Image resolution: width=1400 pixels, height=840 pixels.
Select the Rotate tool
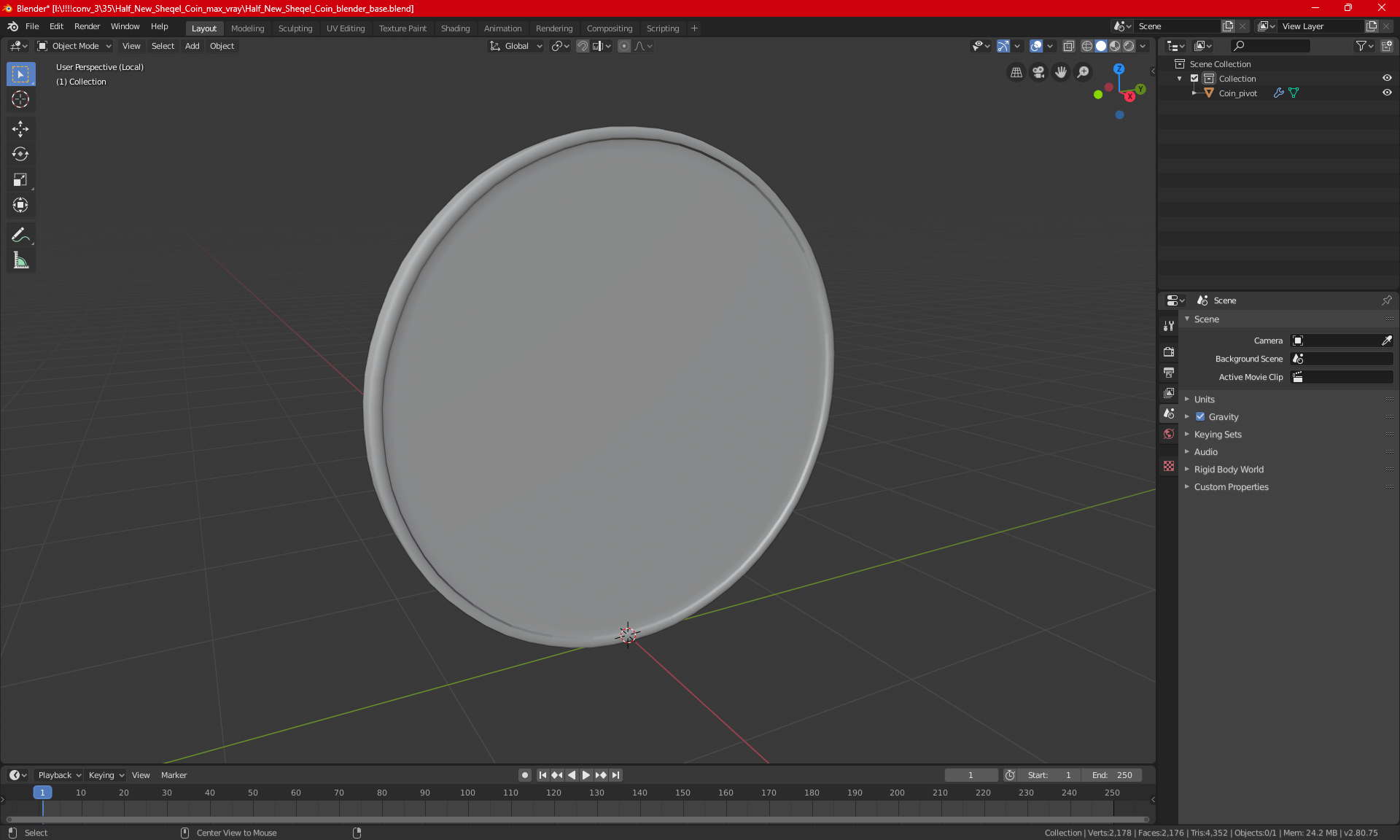pyautogui.click(x=20, y=154)
